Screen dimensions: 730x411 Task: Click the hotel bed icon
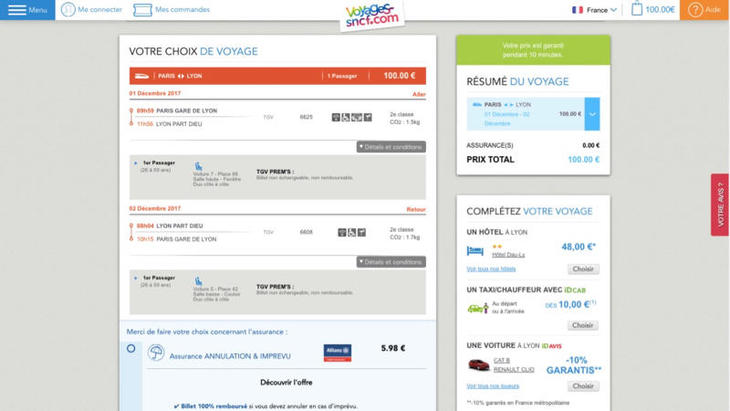coord(476,252)
